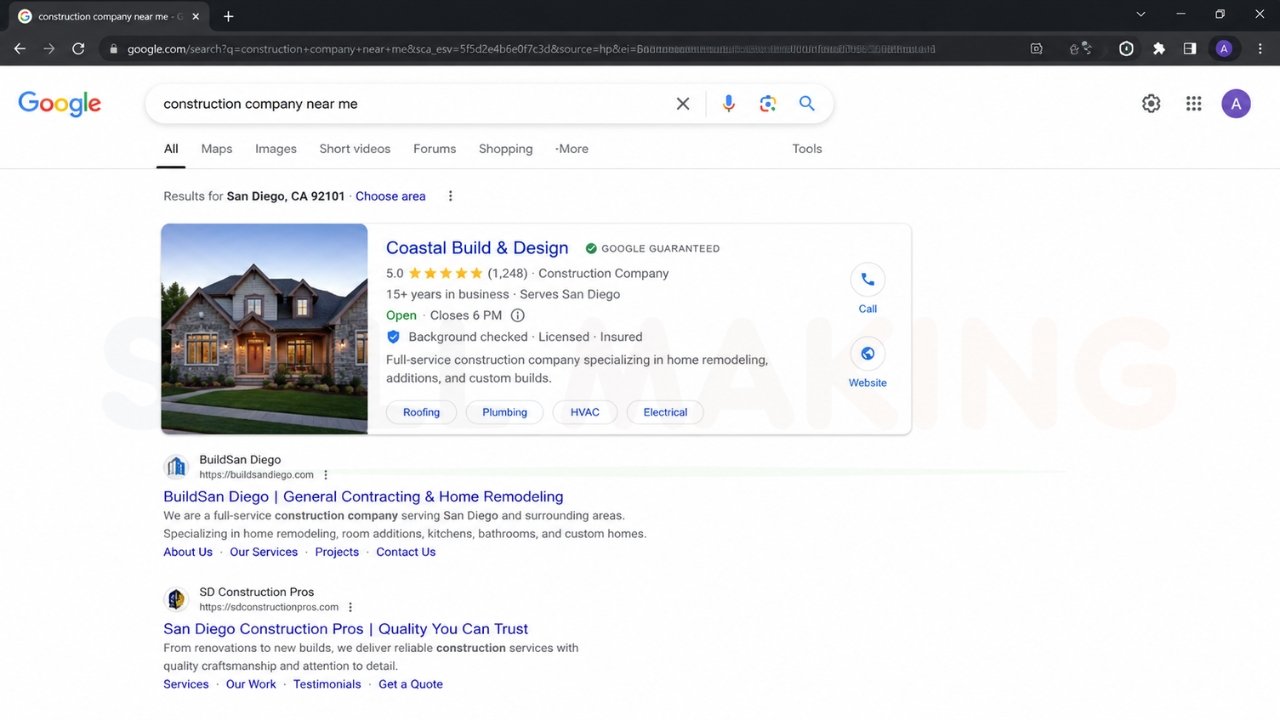
Task: Open SD Construction Pros Our Work sitelink
Action: click(251, 684)
